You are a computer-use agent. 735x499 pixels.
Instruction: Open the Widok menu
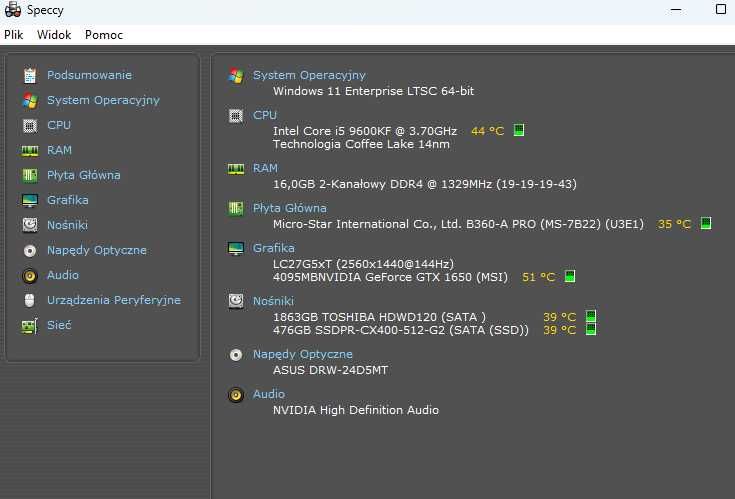coord(54,35)
